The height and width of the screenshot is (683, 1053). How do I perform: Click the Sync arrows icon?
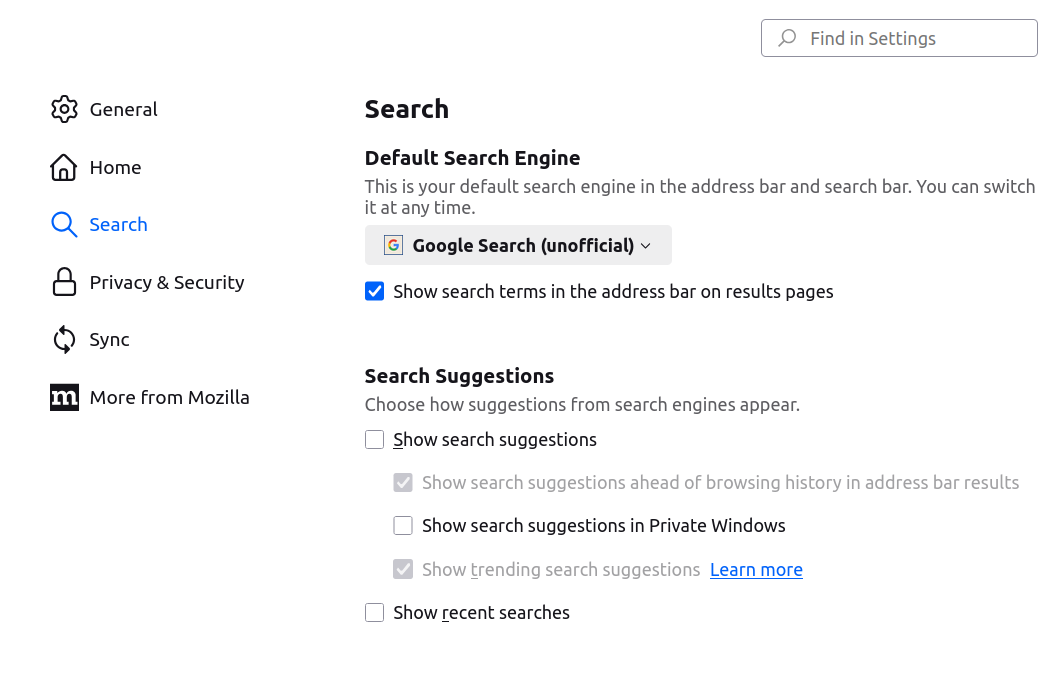point(64,339)
